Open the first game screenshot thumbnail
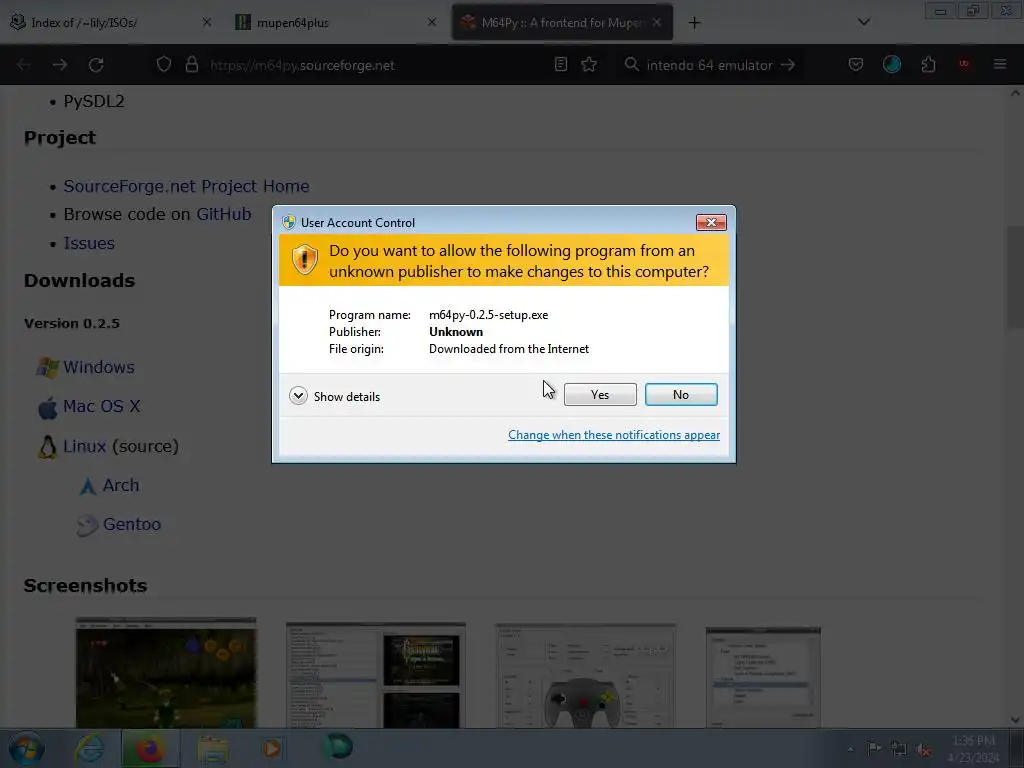1024x768 pixels. [166, 673]
